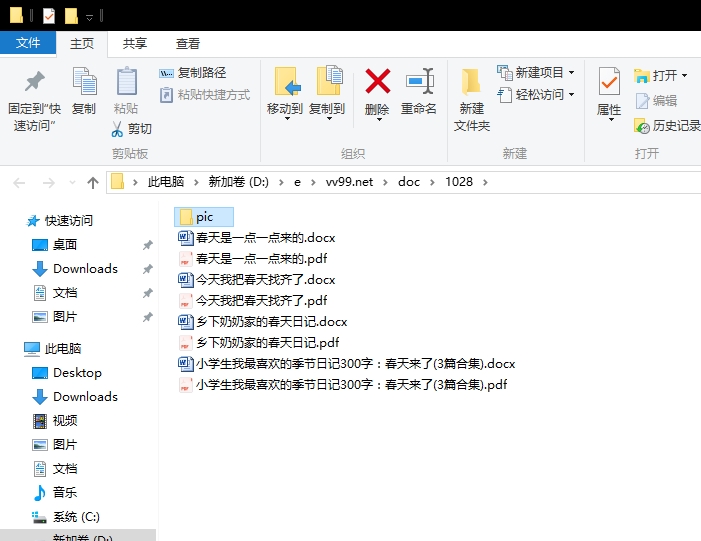
Task: Click the Rename (重命名) icon
Action: click(420, 81)
